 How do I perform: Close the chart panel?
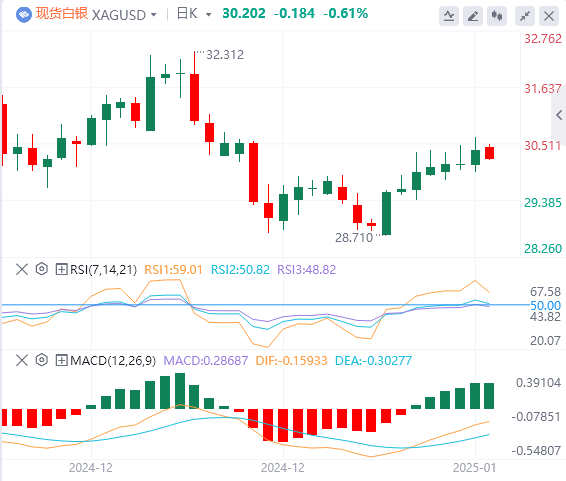click(x=549, y=16)
